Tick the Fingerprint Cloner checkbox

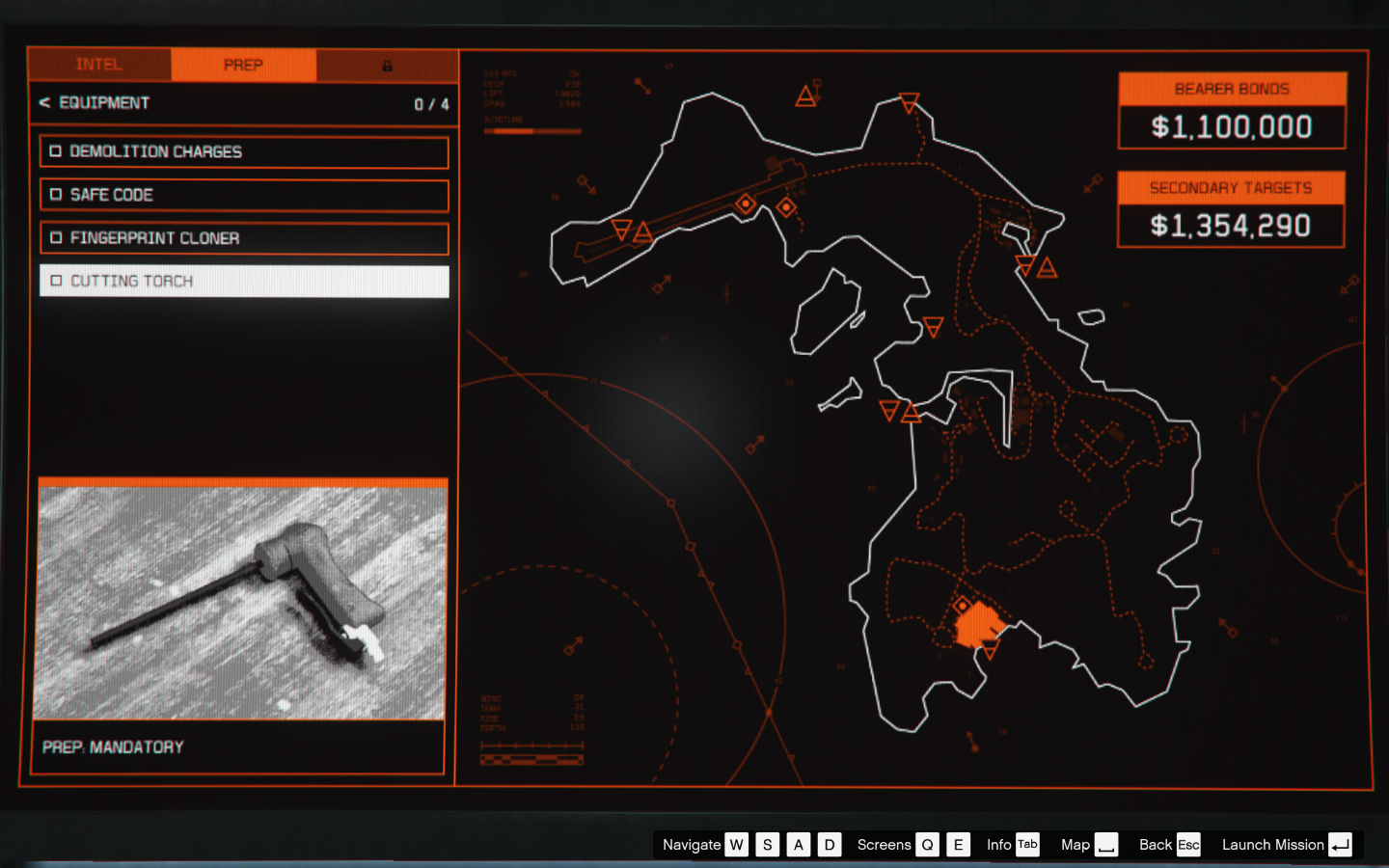point(56,238)
